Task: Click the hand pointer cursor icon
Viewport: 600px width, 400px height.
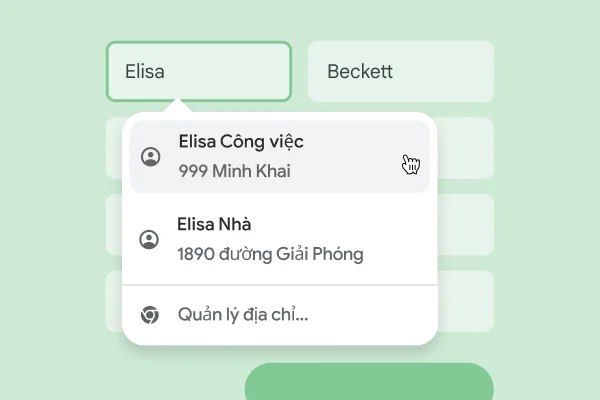Action: pos(410,164)
